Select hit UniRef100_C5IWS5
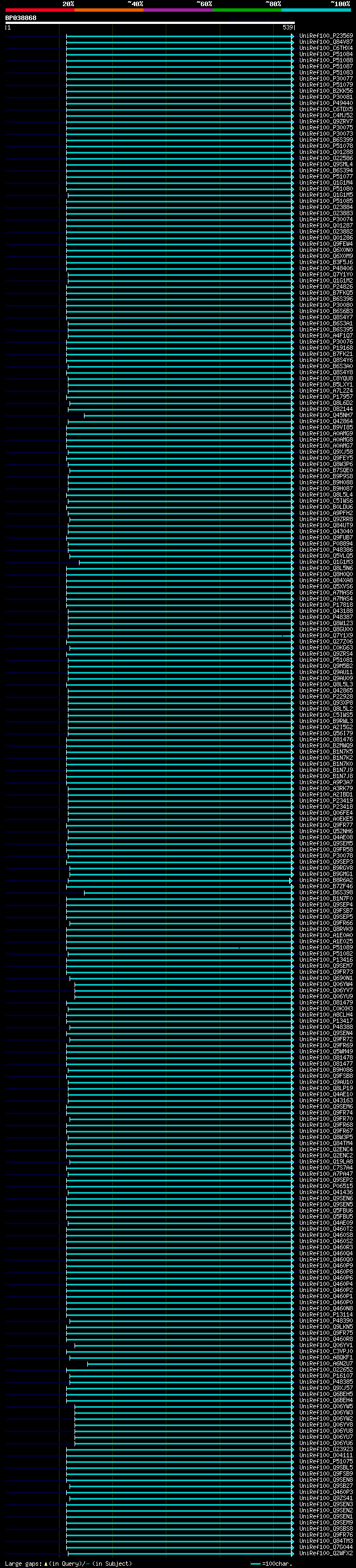 coord(326,715)
